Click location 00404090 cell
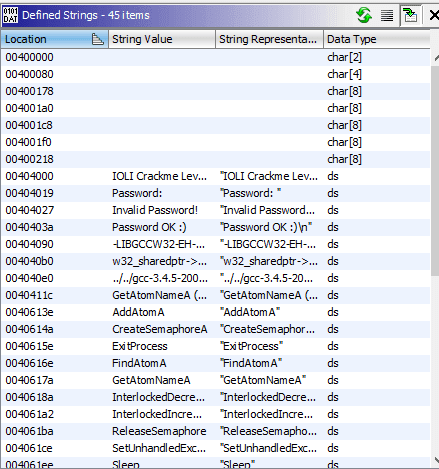This screenshot has width=439, height=469. pyautogui.click(x=29, y=244)
